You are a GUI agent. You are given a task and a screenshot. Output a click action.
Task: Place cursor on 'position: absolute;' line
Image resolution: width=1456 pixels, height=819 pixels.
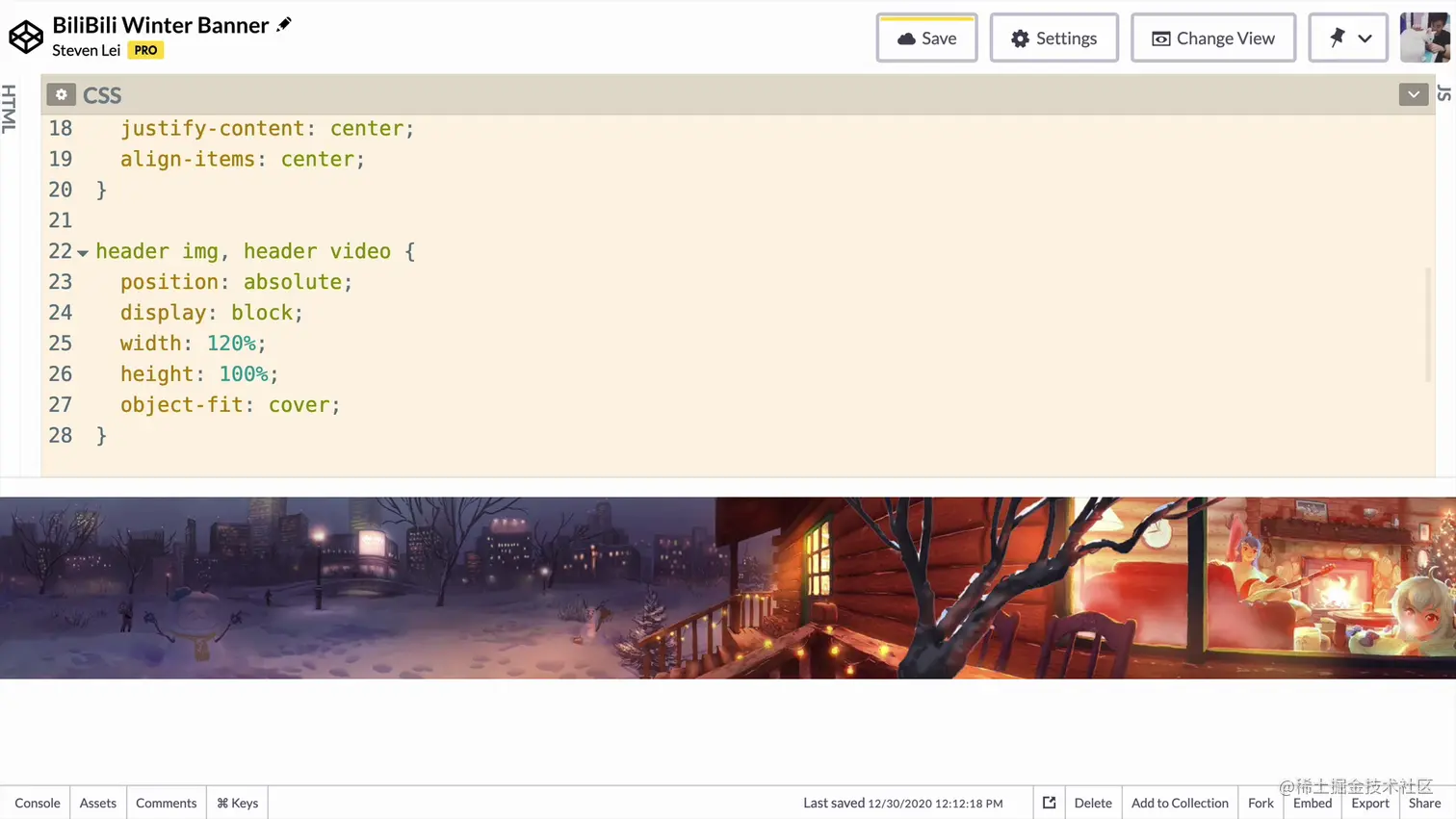236,282
